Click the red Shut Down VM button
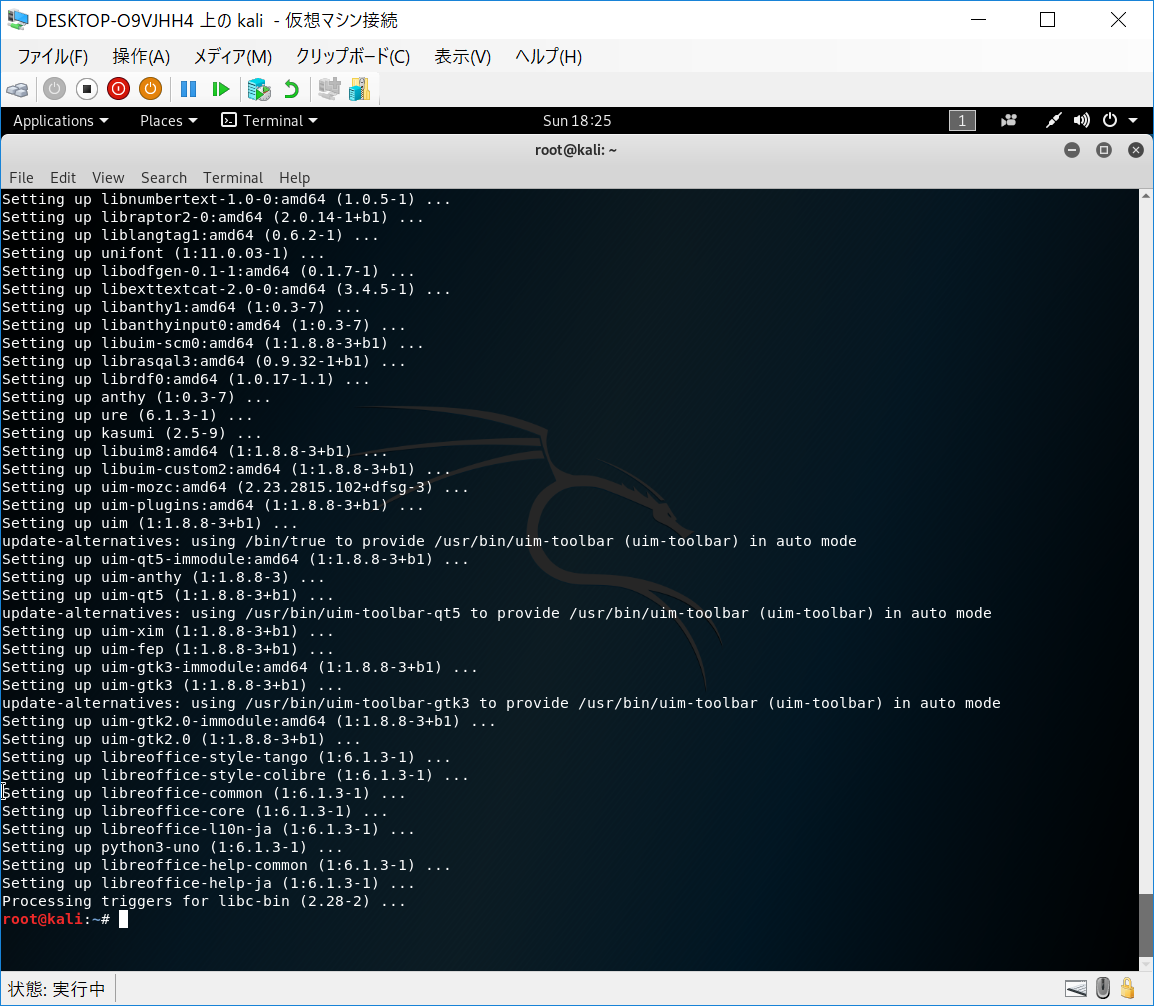 coord(118,89)
